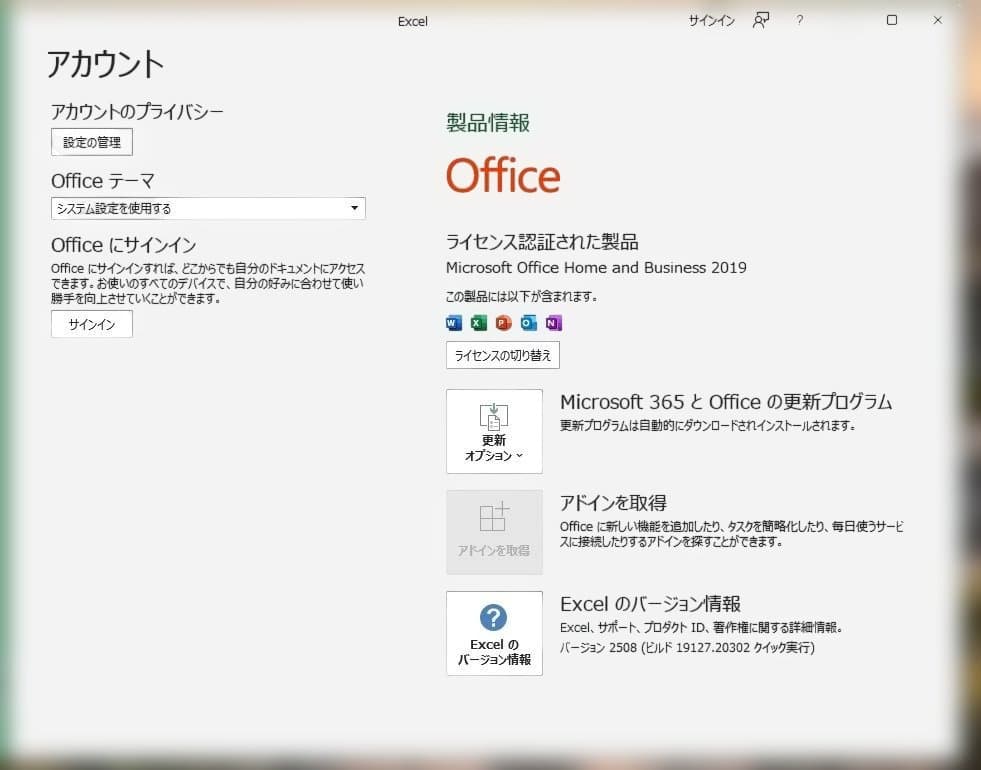This screenshot has width=981, height=770.
Task: Click the Excel app icon
Action: pos(479,323)
